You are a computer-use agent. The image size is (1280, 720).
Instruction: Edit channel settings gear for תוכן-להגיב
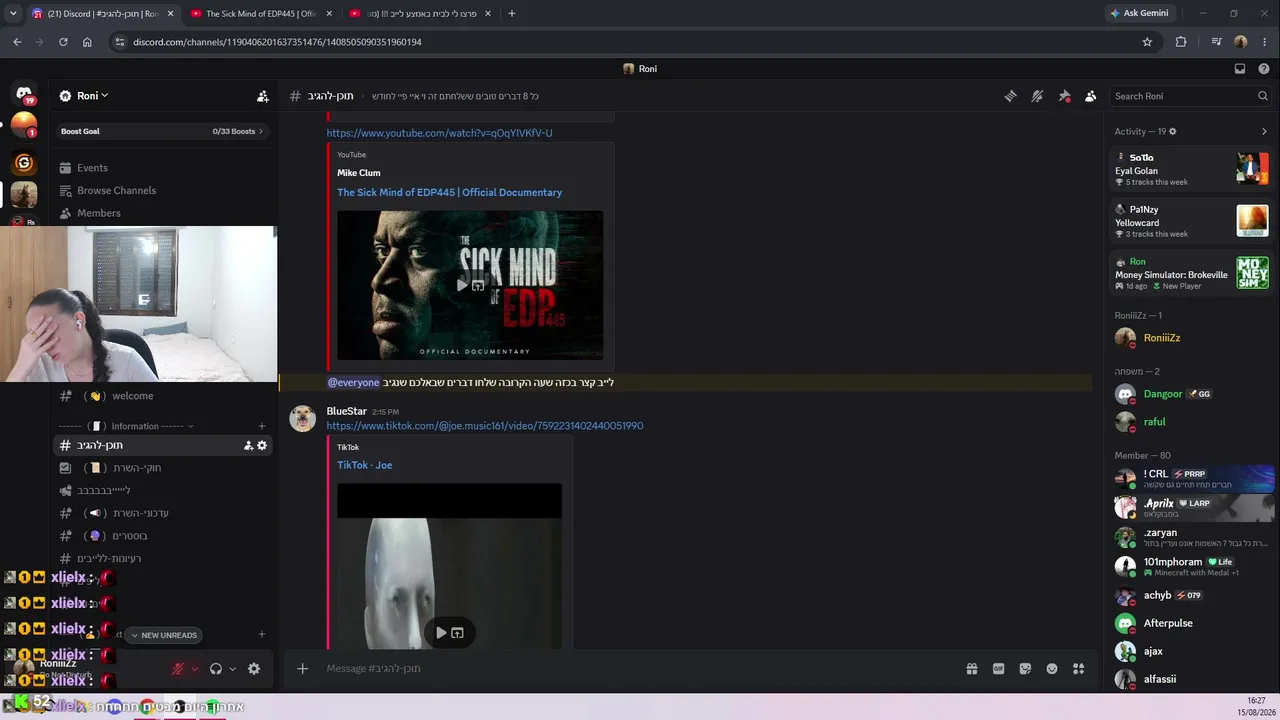(262, 445)
